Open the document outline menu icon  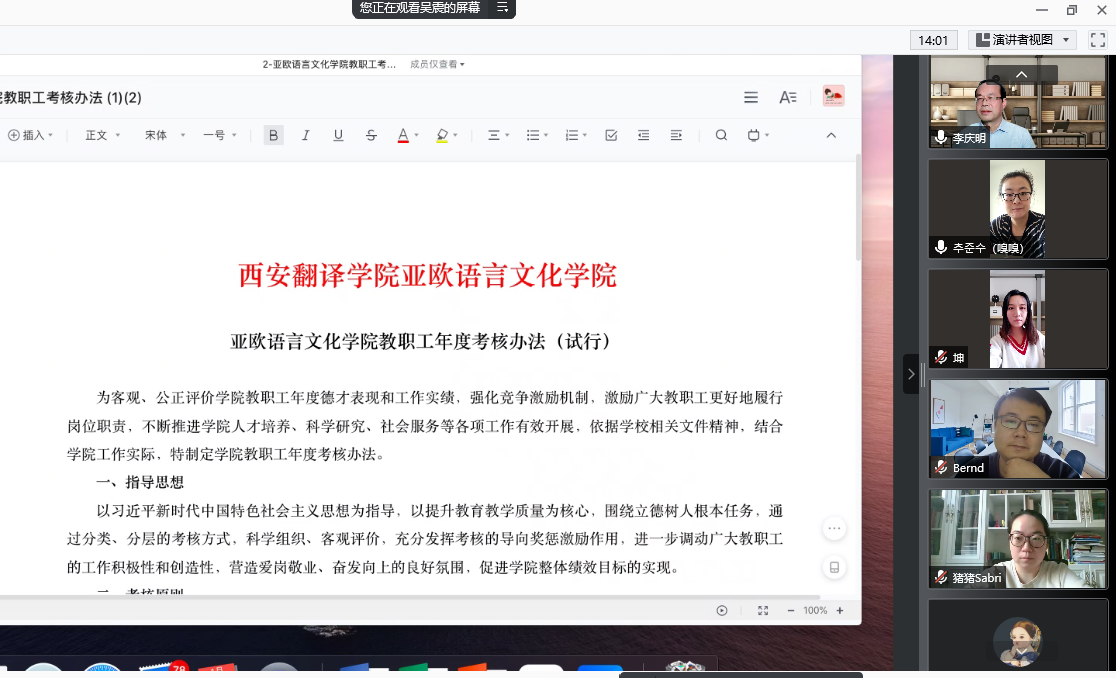(751, 97)
